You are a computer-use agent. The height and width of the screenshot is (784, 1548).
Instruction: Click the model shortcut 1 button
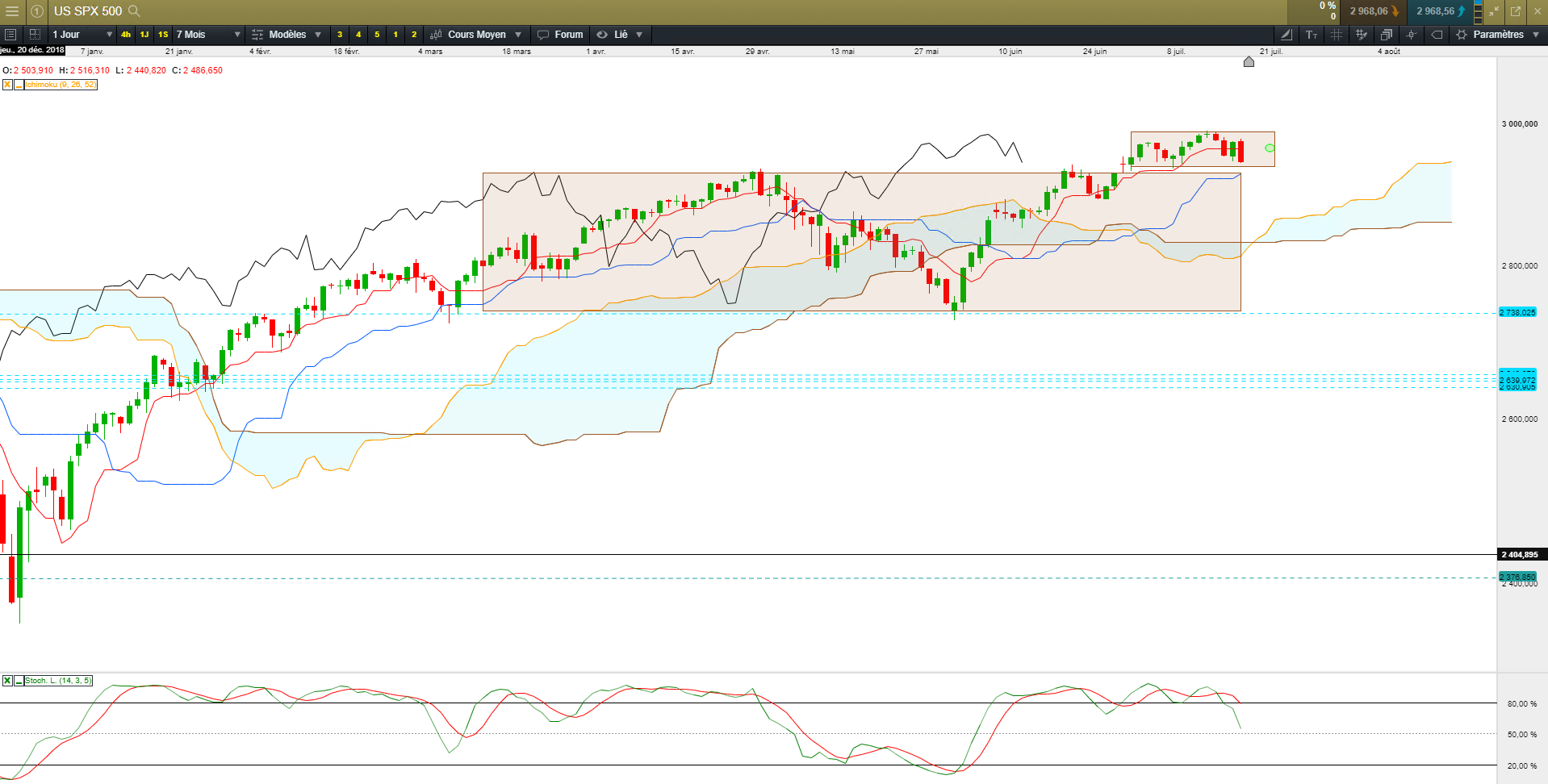(x=395, y=35)
